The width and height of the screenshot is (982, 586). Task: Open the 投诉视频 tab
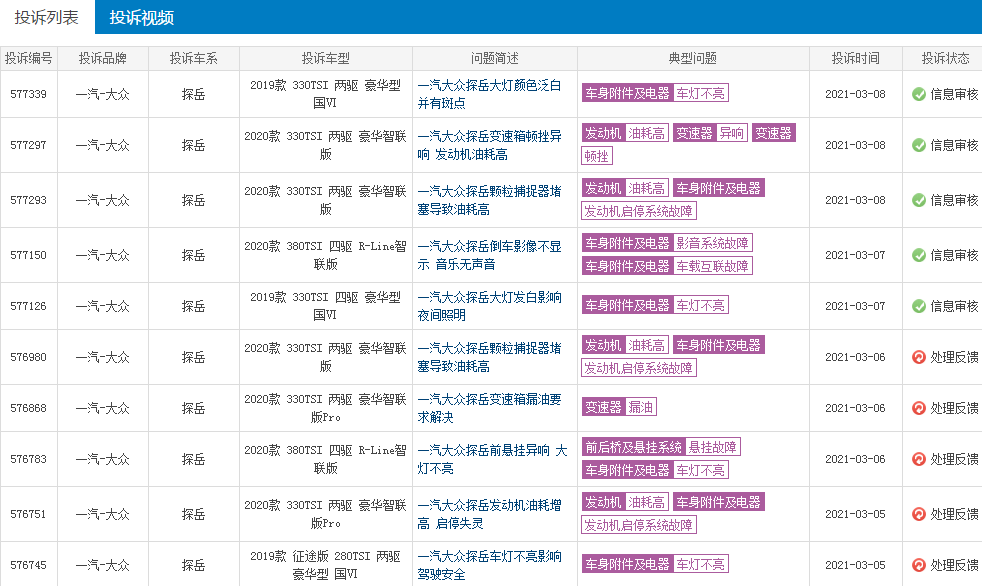pos(142,17)
